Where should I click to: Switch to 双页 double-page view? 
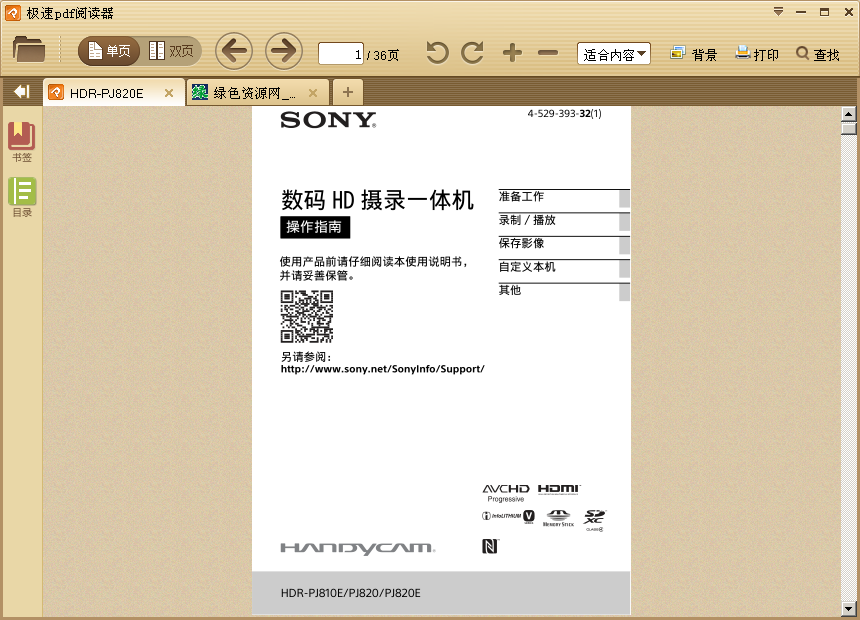click(x=172, y=49)
